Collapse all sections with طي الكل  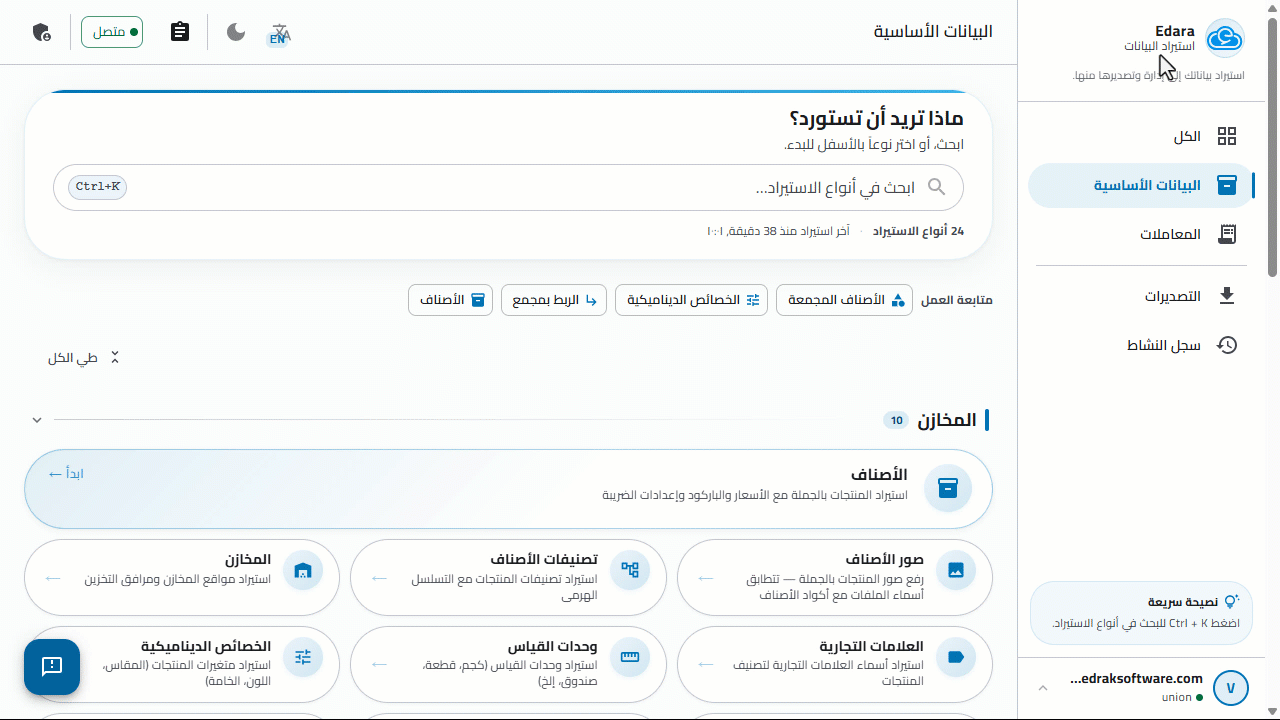pyautogui.click(x=84, y=358)
